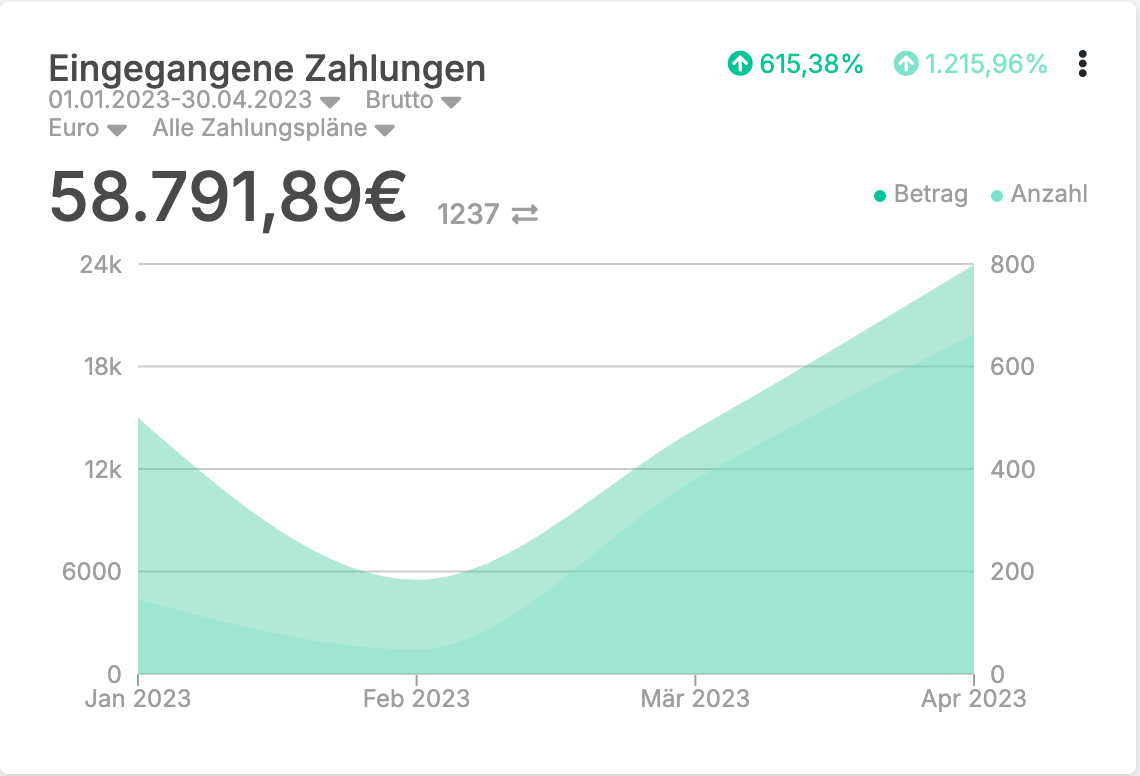Image resolution: width=1140 pixels, height=776 pixels.
Task: Click the 1237 transaction count
Action: [x=468, y=214]
